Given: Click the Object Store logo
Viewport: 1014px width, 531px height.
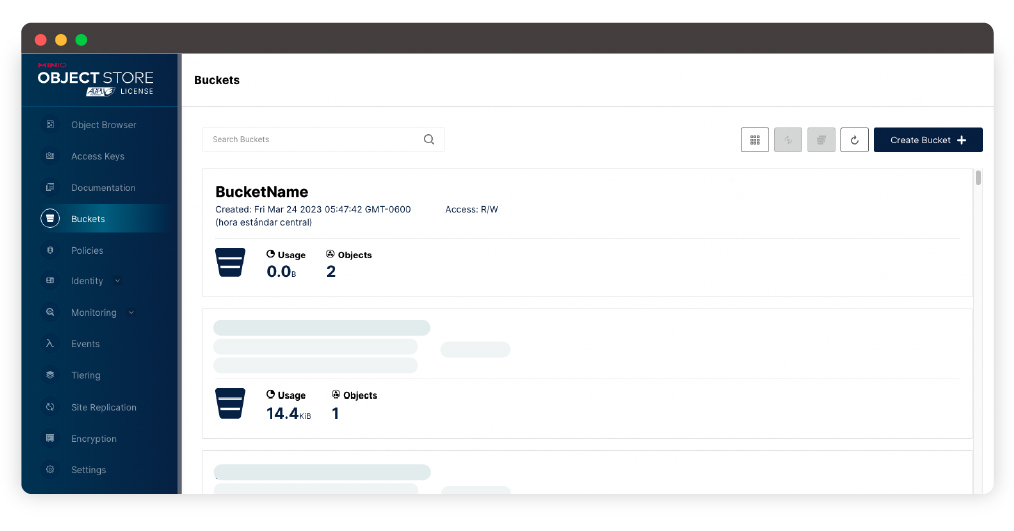Looking at the screenshot, I should pyautogui.click(x=96, y=80).
